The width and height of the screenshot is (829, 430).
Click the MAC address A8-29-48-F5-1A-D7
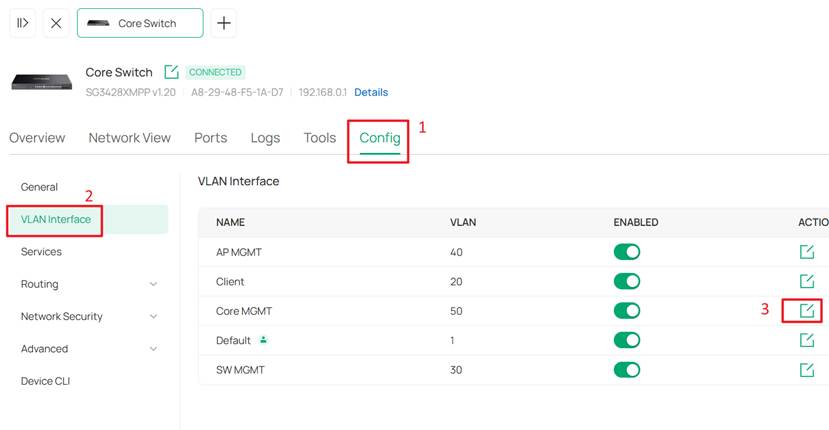(237, 92)
